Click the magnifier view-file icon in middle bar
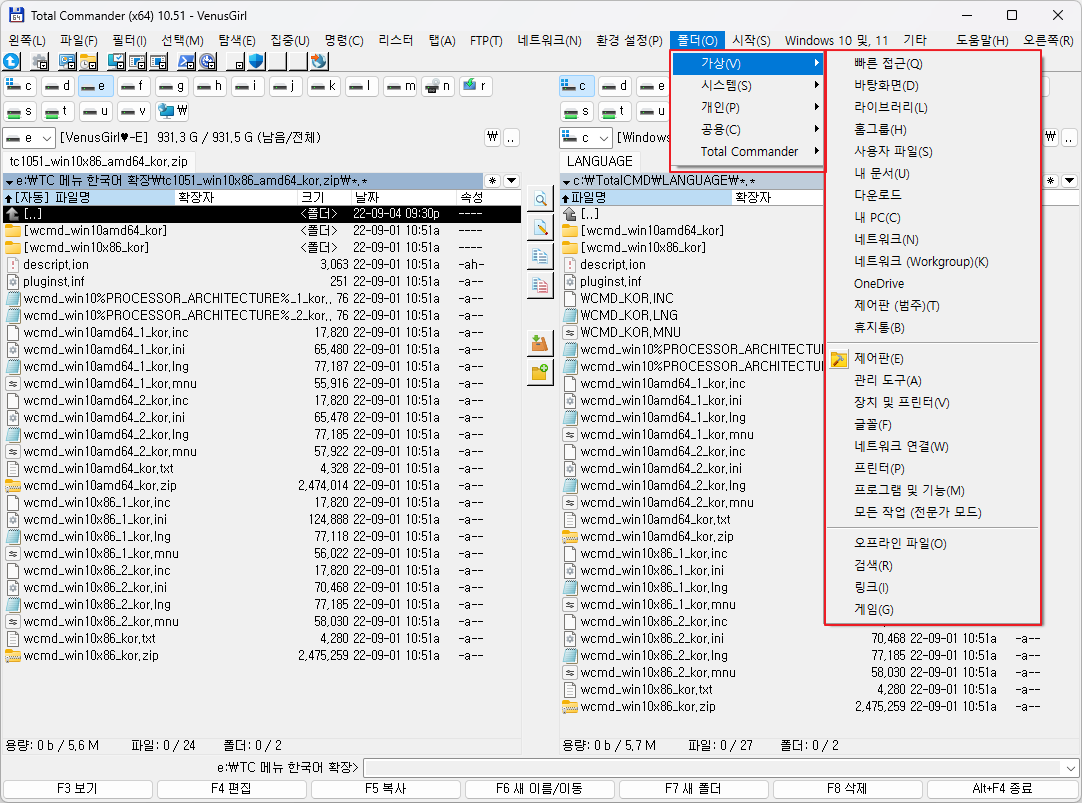The height and width of the screenshot is (803, 1082). click(540, 199)
